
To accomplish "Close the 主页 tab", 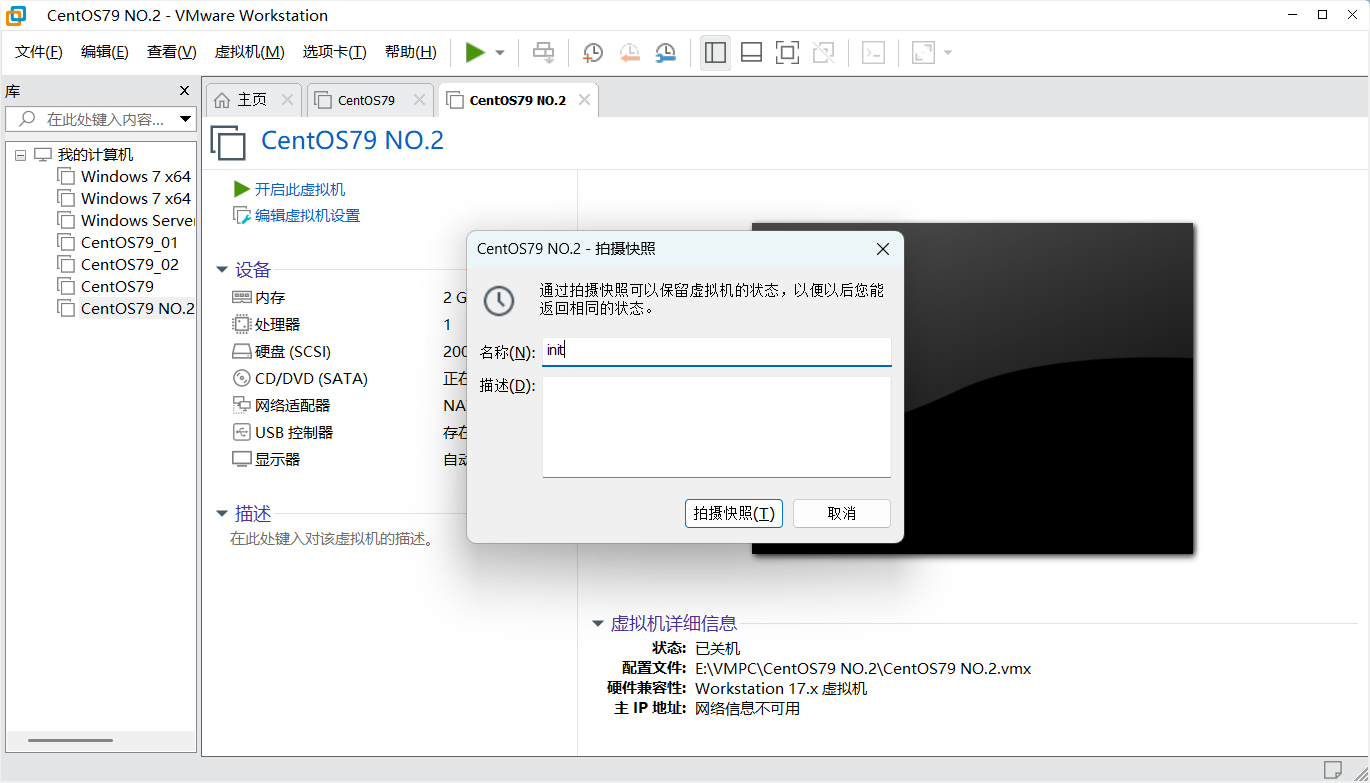I will click(x=287, y=100).
